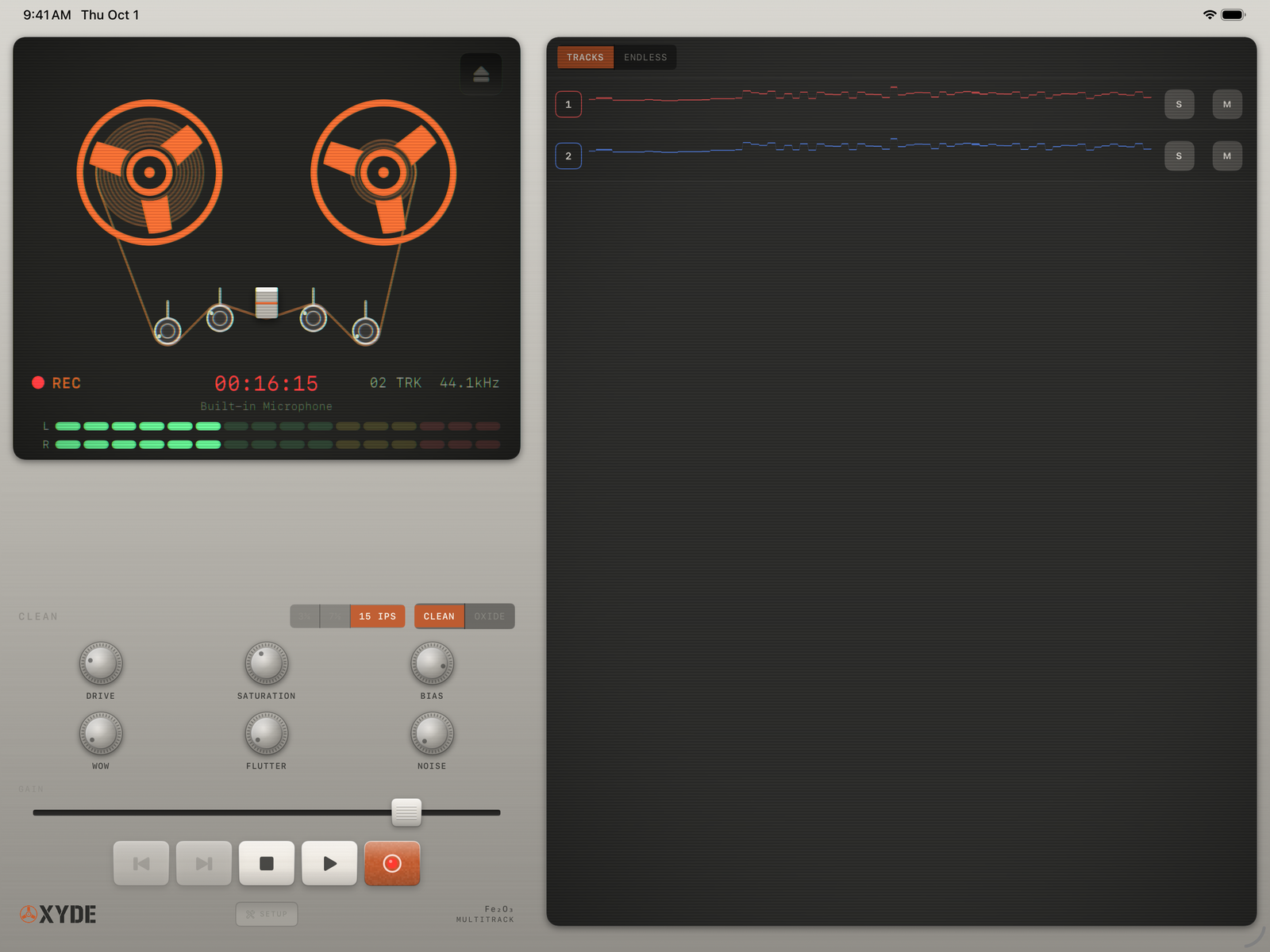
Task: Tap the tape eject icon
Action: [x=481, y=74]
